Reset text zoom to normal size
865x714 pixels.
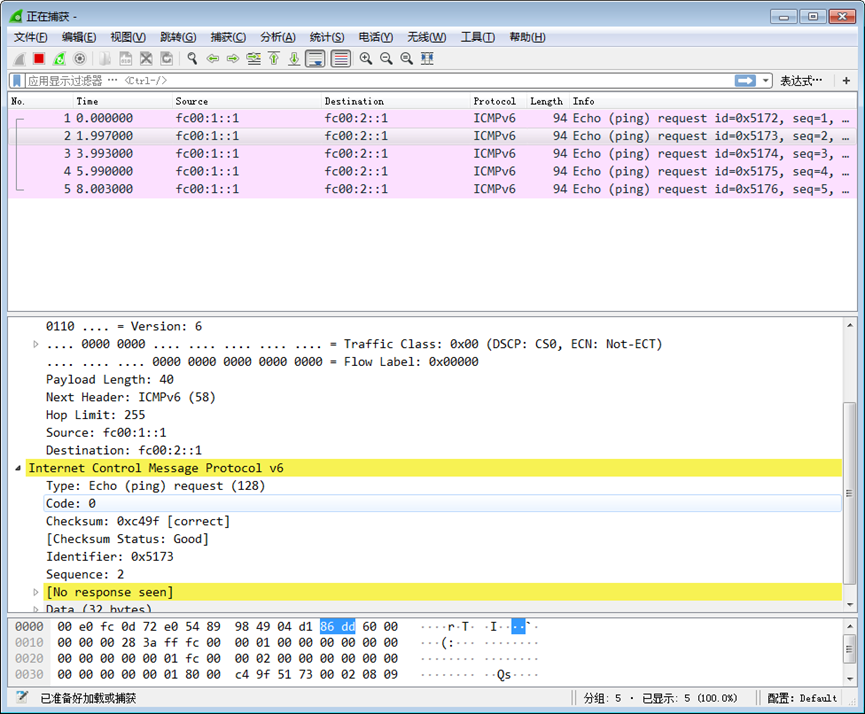pyautogui.click(x=407, y=58)
